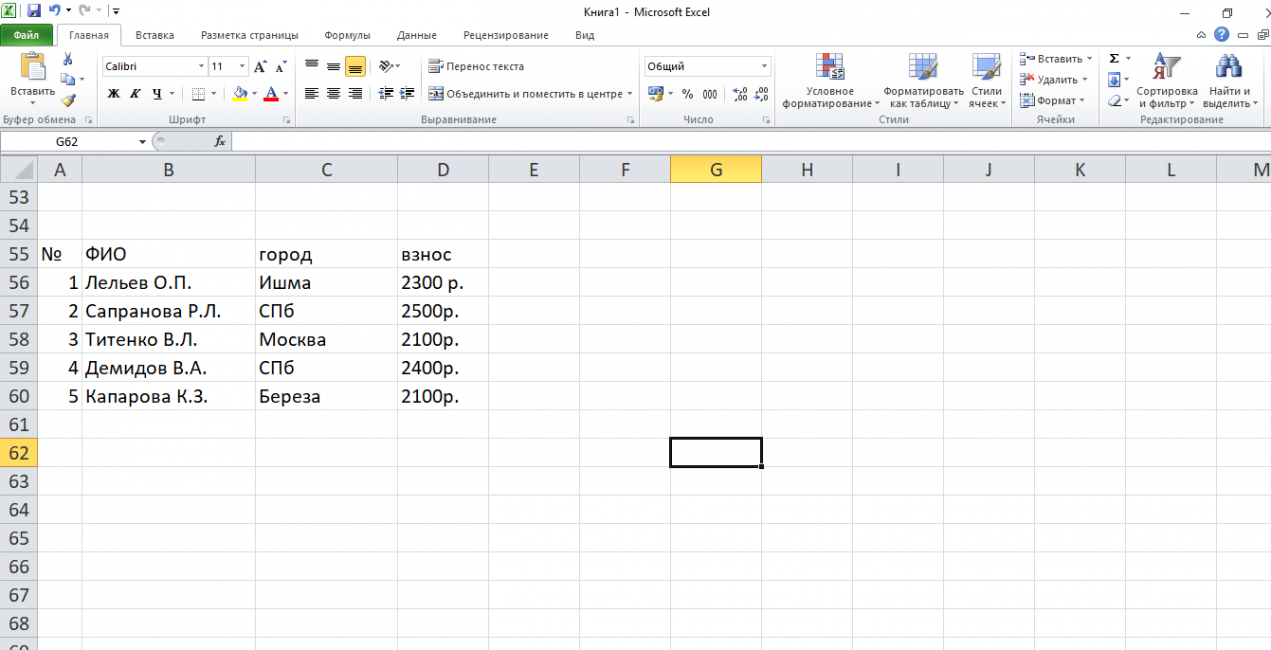The height and width of the screenshot is (650, 1271).
Task: Toggle italic К formatting
Action: (x=135, y=94)
